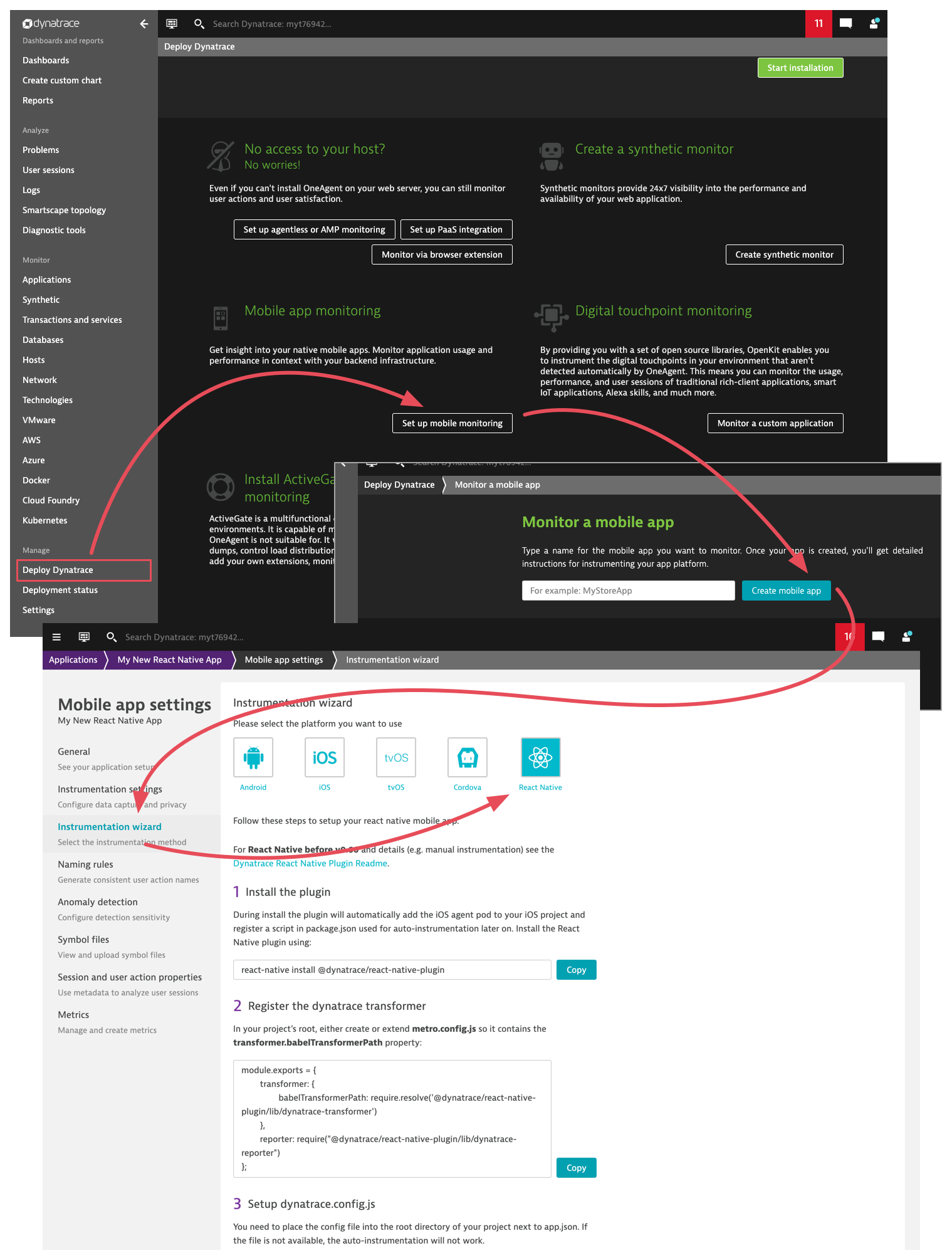Screen dimensions: 952x1260
Task: Open hamburger menu in Applications window
Action: (x=56, y=637)
